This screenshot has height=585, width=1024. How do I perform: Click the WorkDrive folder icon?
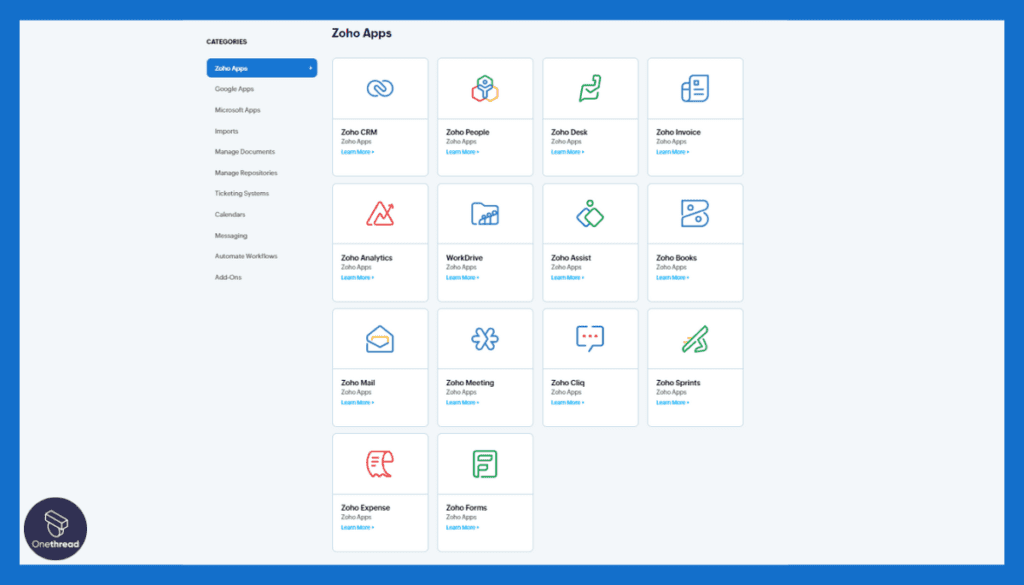click(485, 213)
